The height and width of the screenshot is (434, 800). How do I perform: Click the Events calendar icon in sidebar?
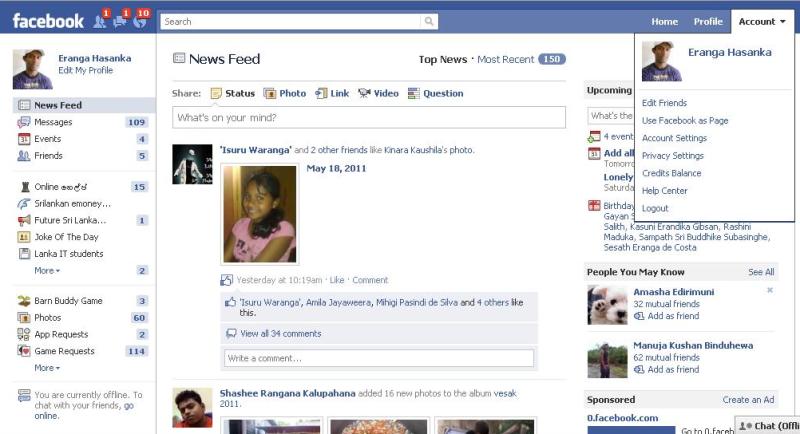tap(24, 139)
